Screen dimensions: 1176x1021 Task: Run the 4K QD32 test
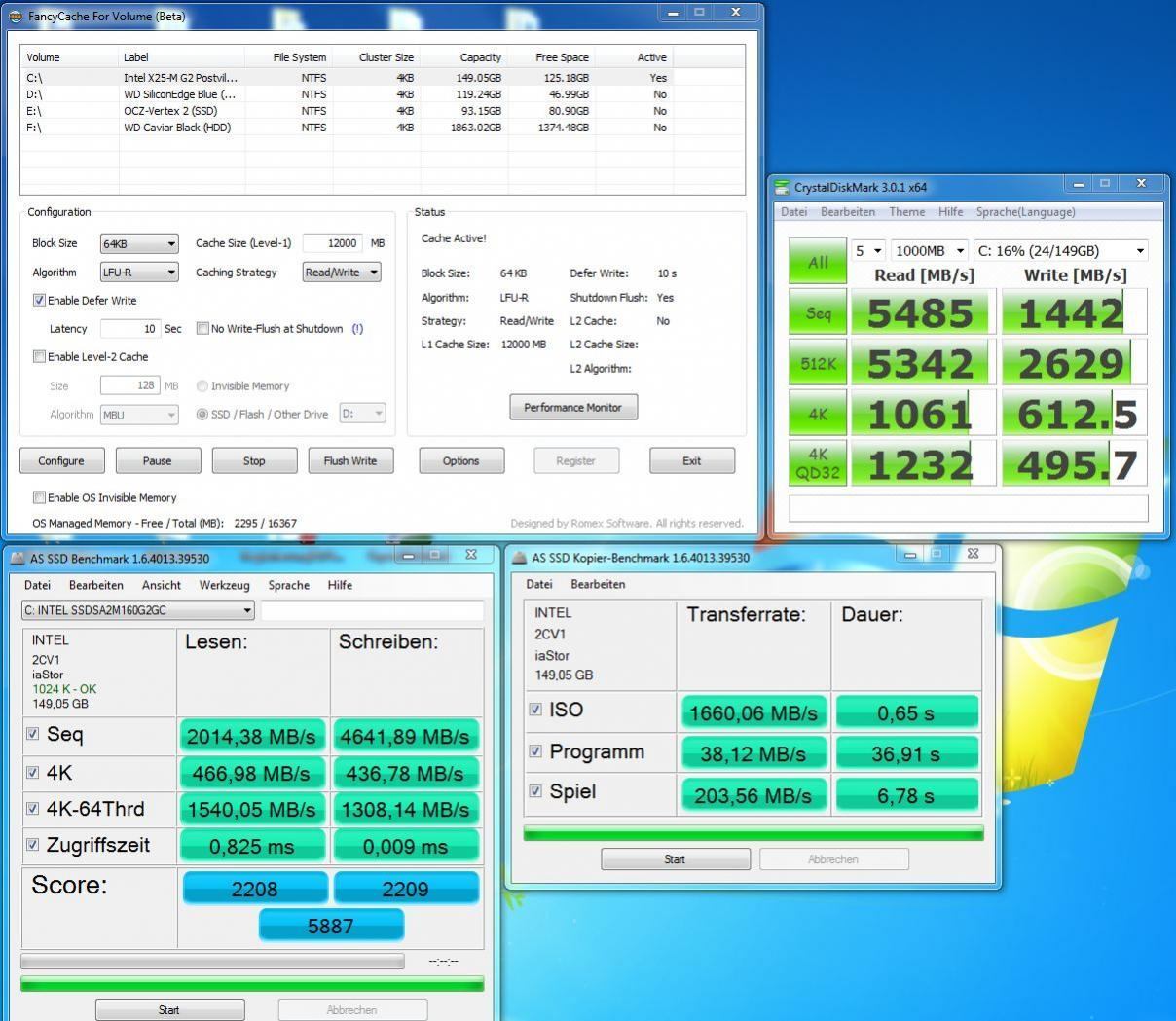click(818, 463)
